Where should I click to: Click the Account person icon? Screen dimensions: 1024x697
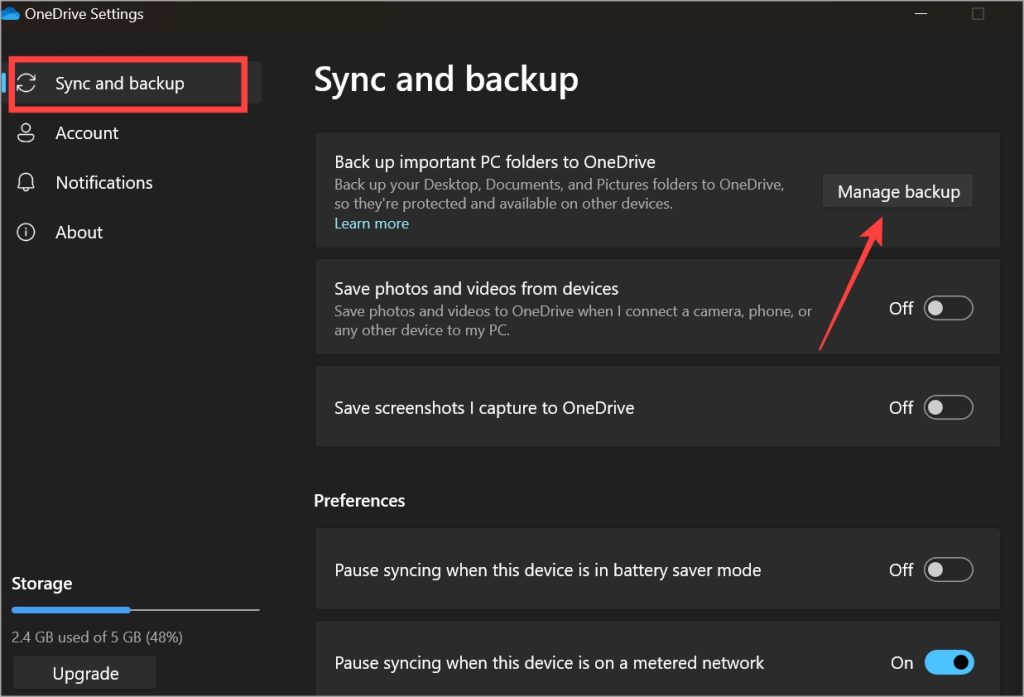pos(26,133)
